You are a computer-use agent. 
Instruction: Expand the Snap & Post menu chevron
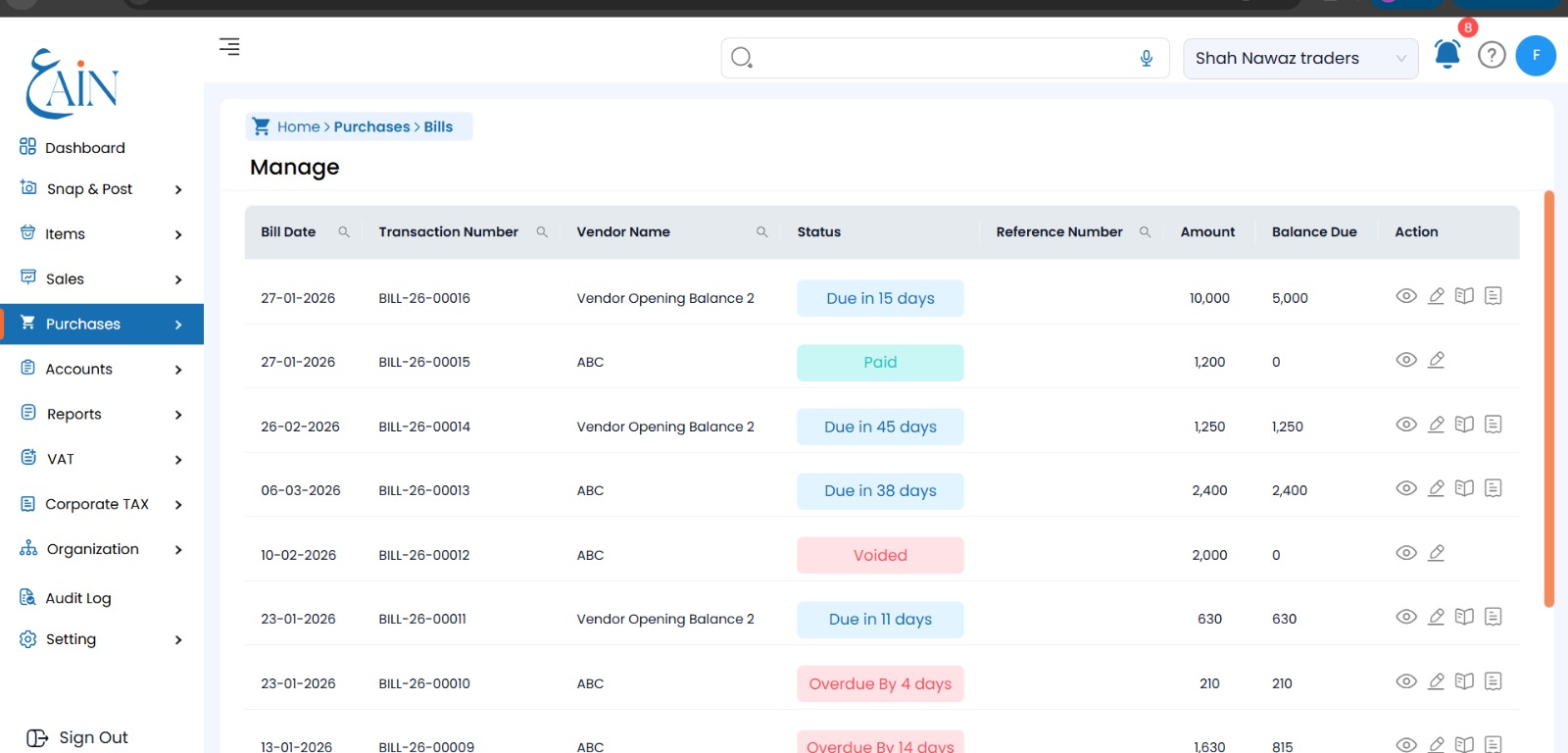178,190
